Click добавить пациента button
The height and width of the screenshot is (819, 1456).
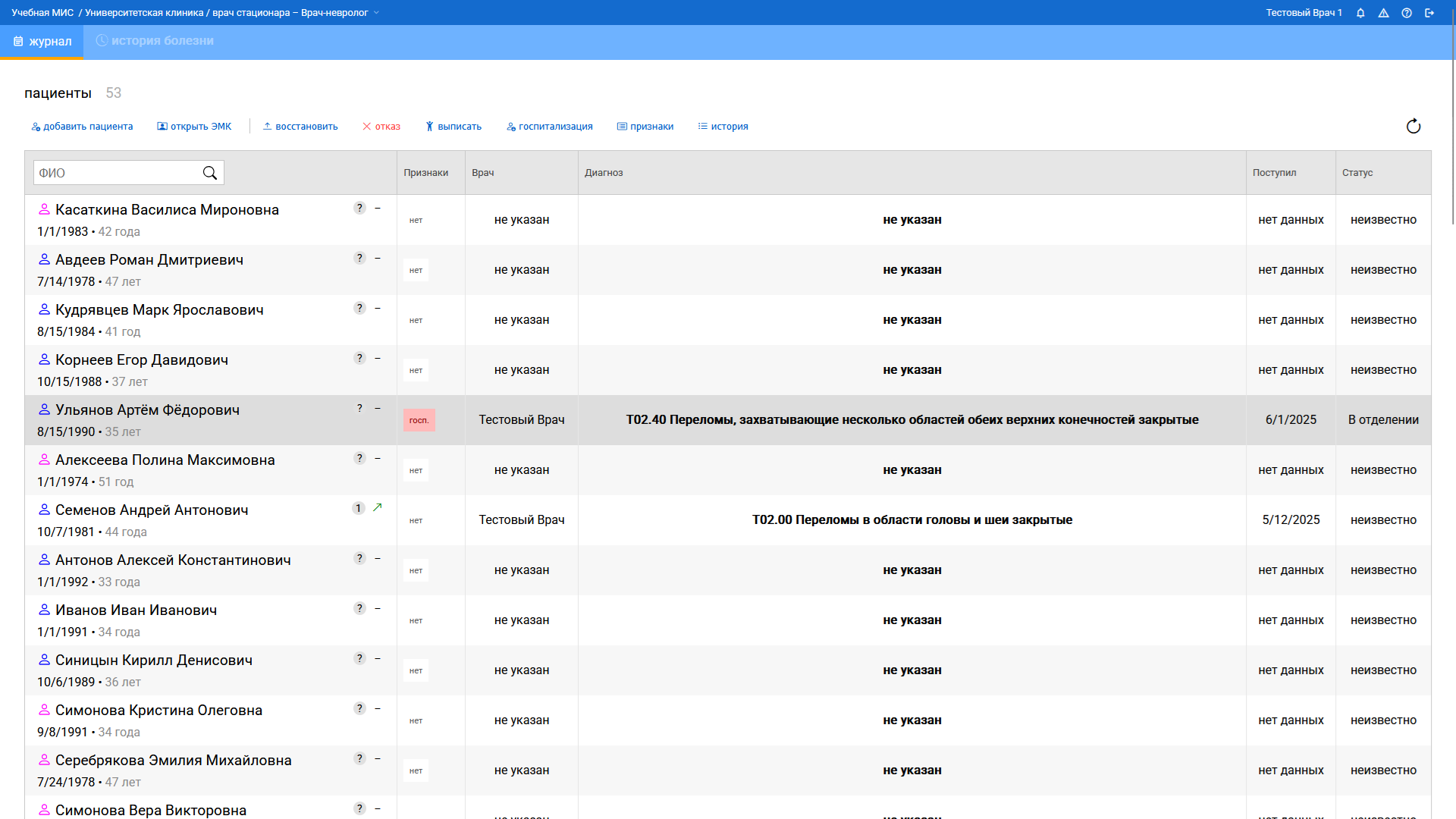(x=82, y=127)
